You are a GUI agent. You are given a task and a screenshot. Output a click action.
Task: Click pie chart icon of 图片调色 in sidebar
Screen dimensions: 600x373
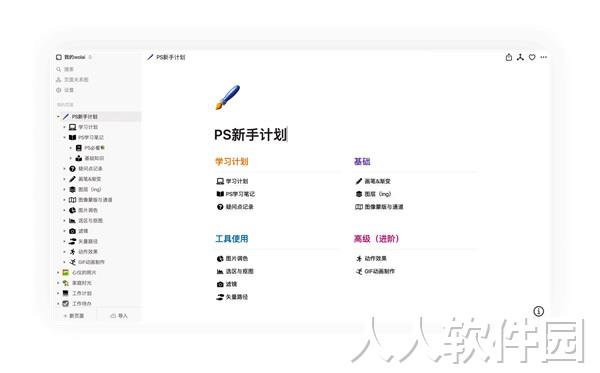tap(72, 210)
